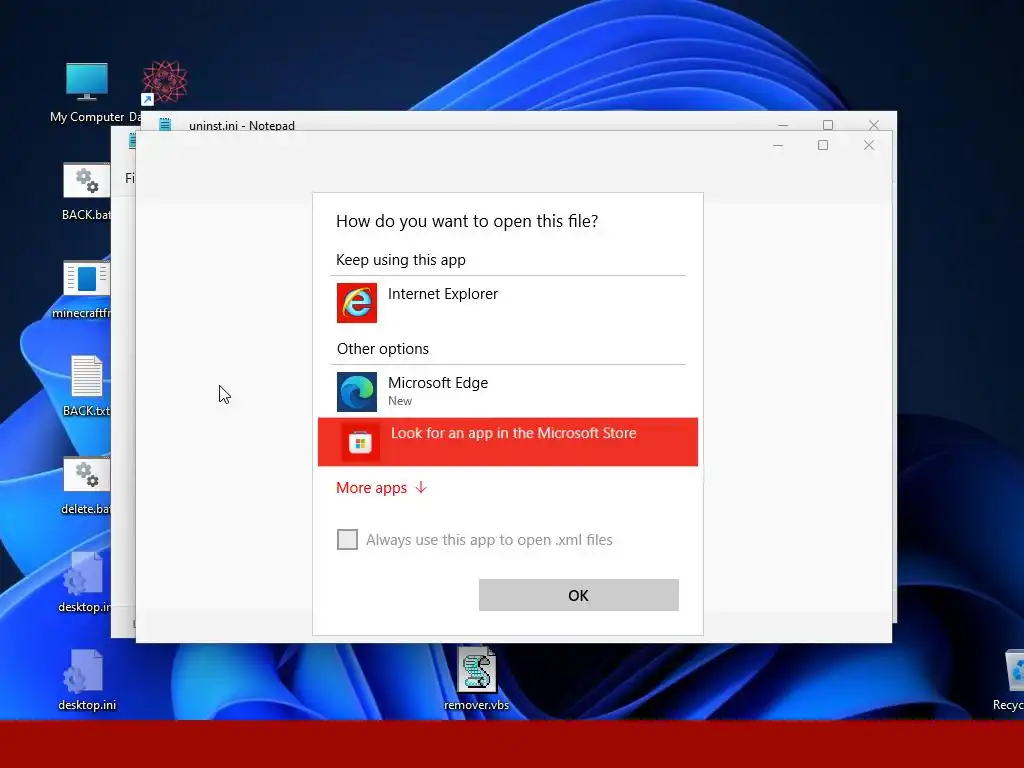Open My Computer desktop icon
Viewport: 1024px width, 768px height.
87,82
